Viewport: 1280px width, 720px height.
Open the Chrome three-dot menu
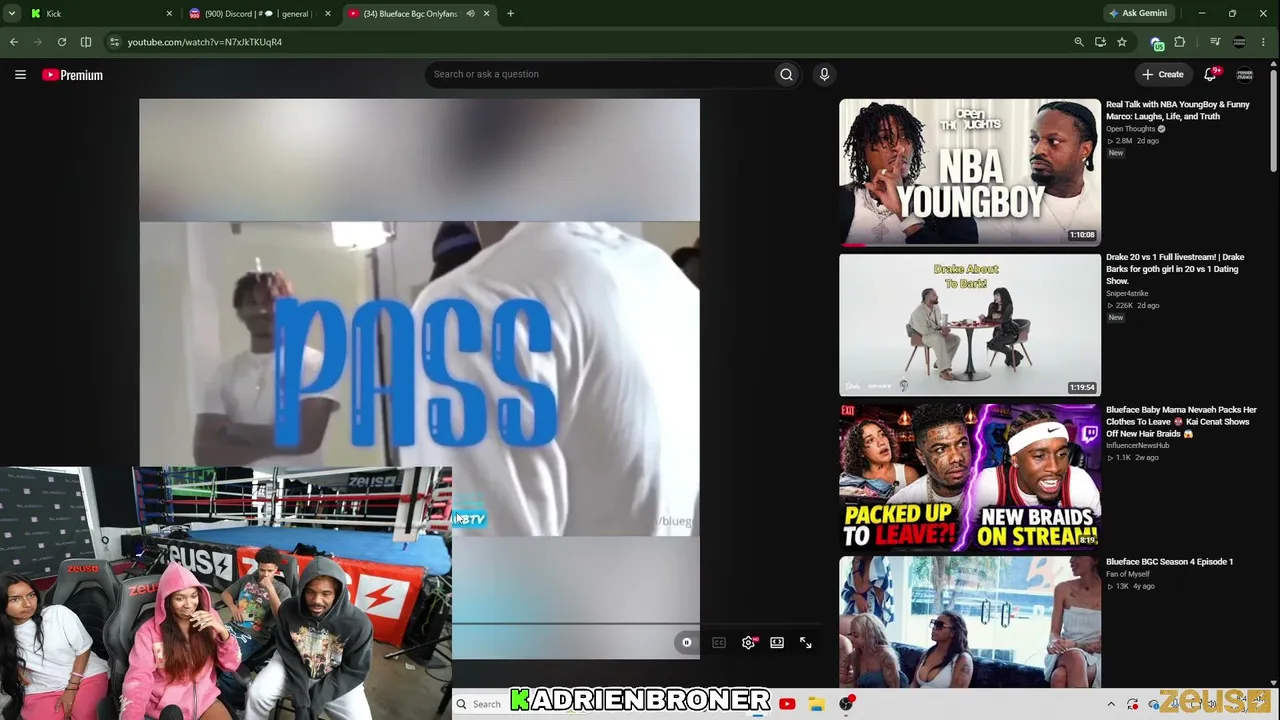click(1264, 42)
